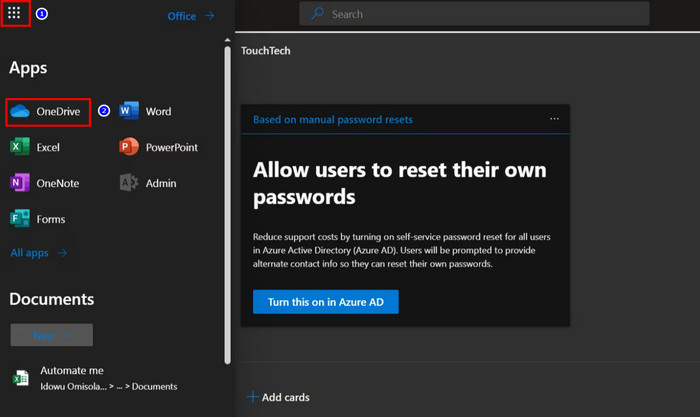The height and width of the screenshot is (417, 700).
Task: Open the Automate me Excel document
Action: (x=71, y=371)
